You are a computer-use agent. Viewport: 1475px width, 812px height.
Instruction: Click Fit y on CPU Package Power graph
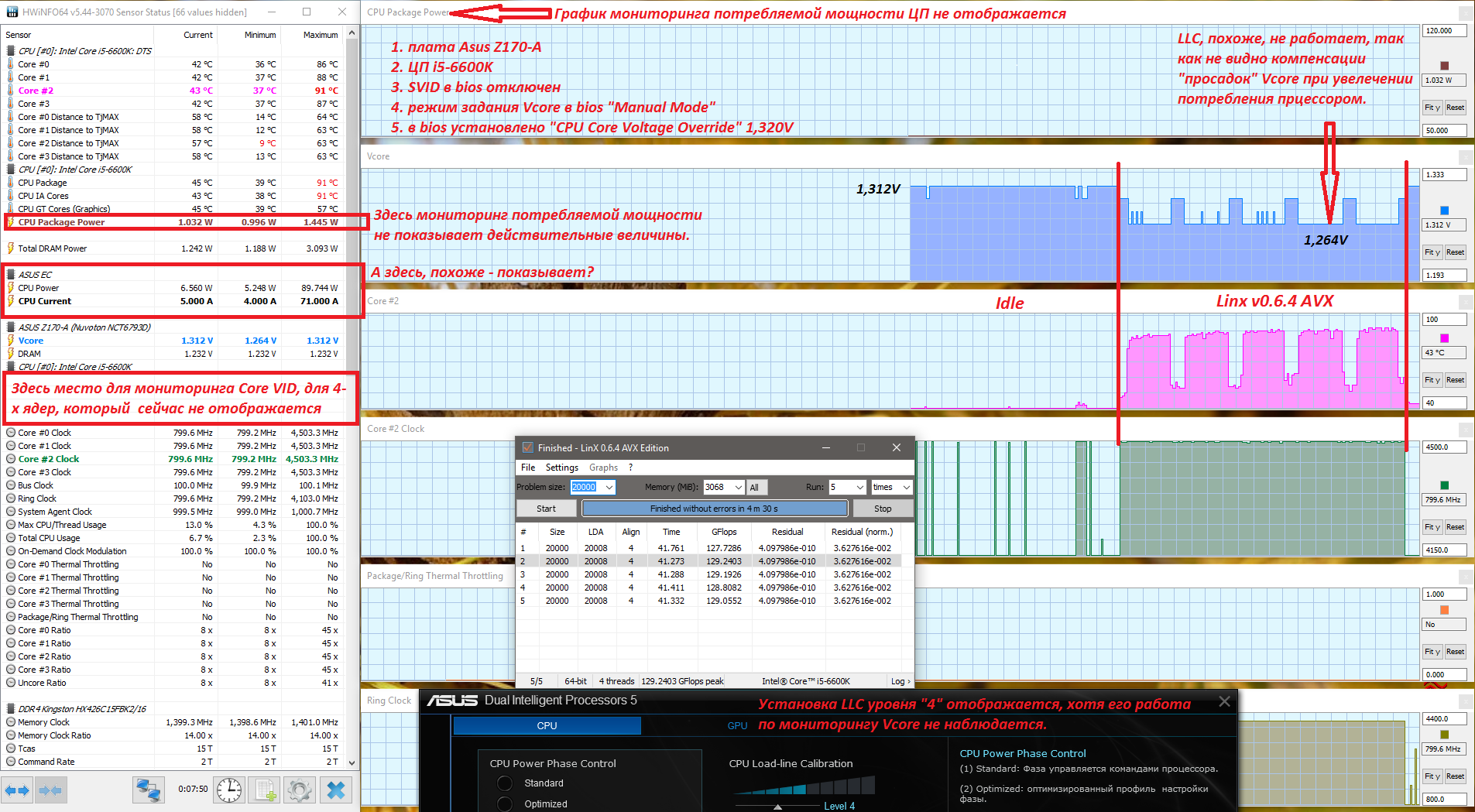tap(1432, 108)
